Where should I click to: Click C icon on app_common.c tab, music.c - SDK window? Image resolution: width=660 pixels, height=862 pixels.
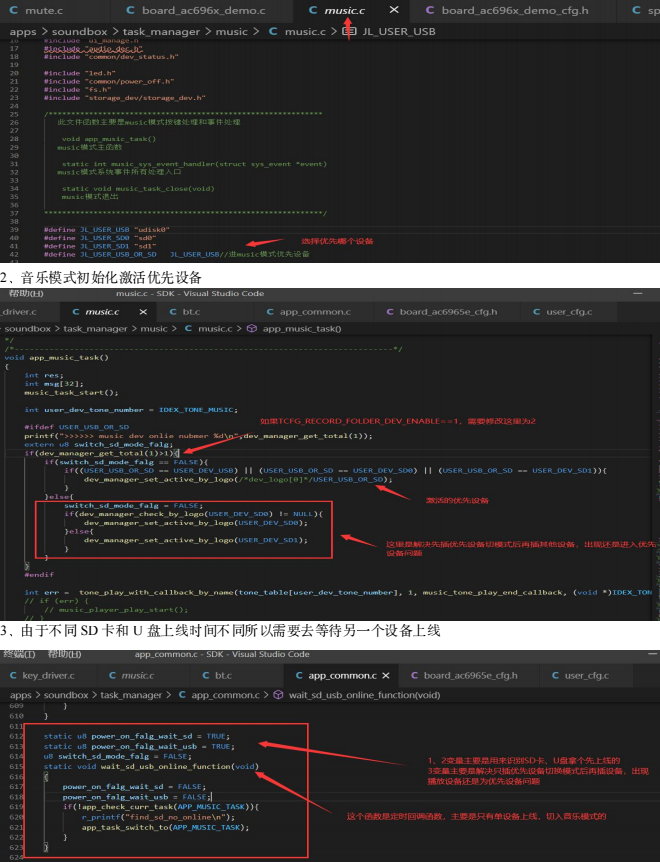(270, 312)
